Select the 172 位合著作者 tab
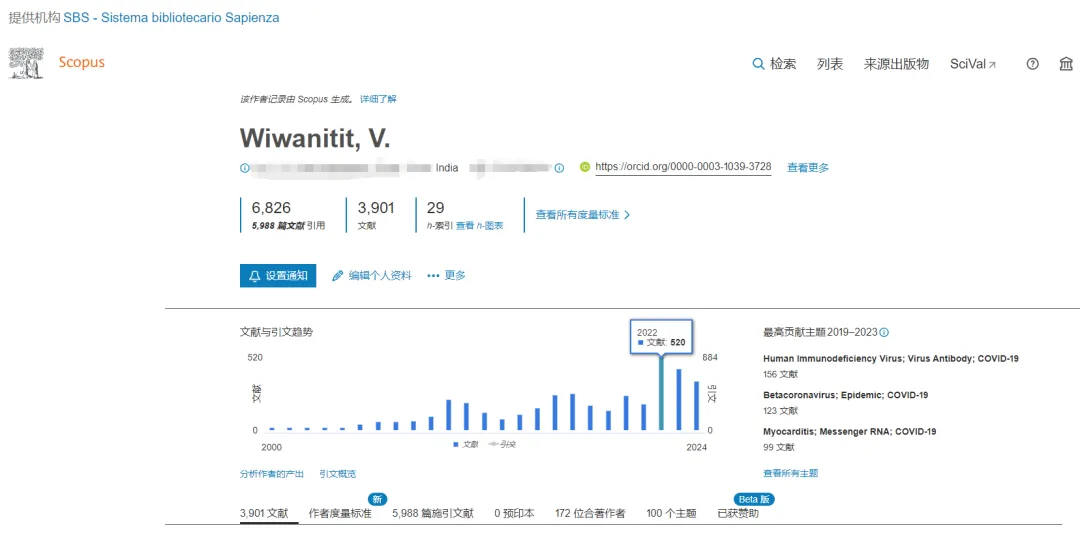The height and width of the screenshot is (539, 1080). pyautogui.click(x=590, y=514)
